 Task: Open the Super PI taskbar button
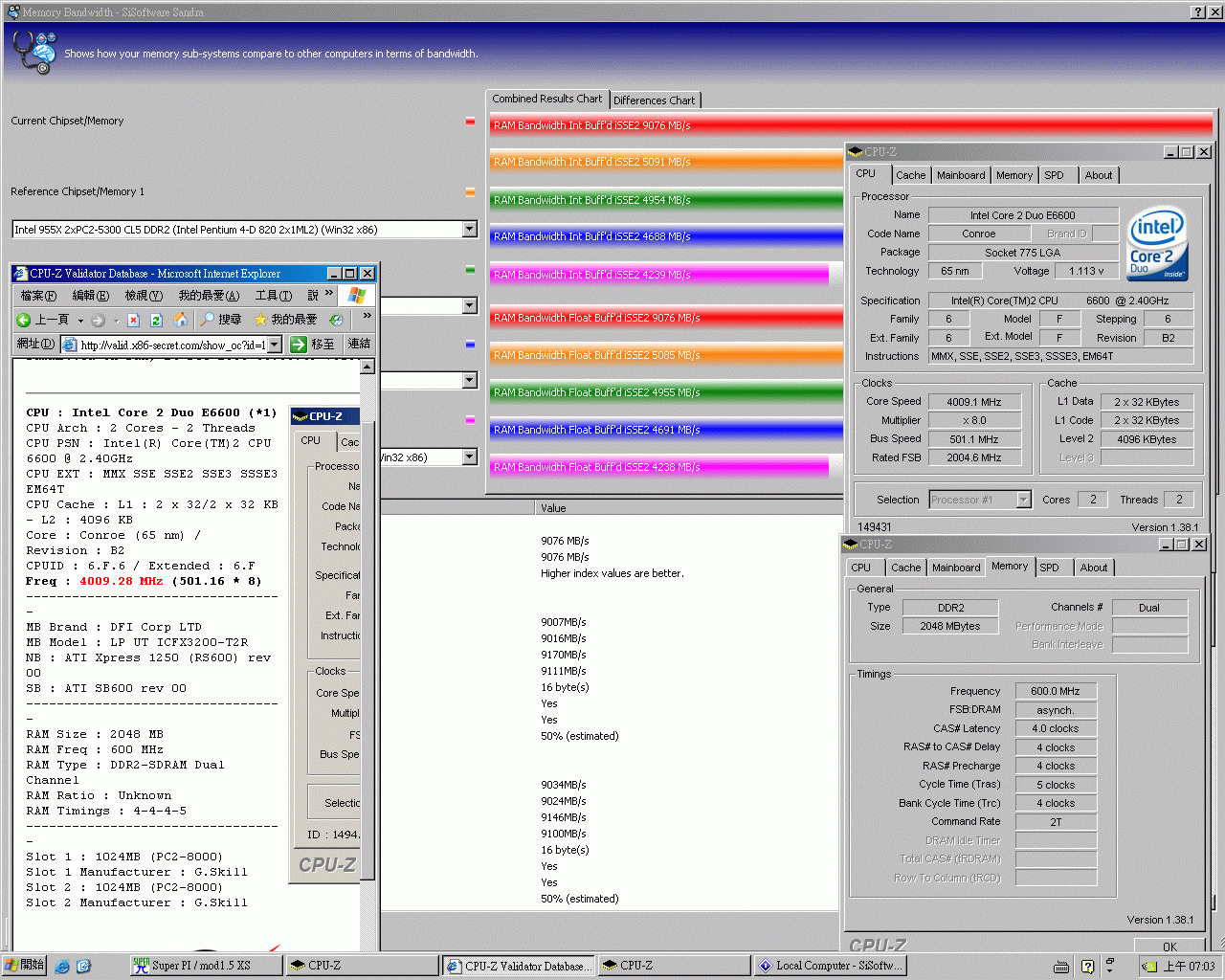click(206, 966)
